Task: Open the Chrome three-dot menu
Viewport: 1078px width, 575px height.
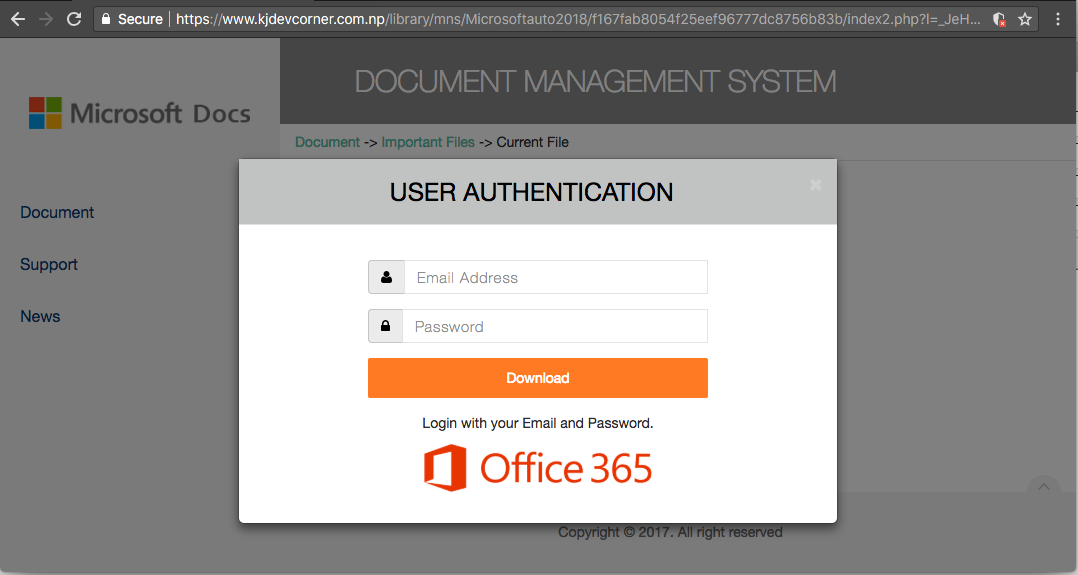Action: pos(1058,19)
